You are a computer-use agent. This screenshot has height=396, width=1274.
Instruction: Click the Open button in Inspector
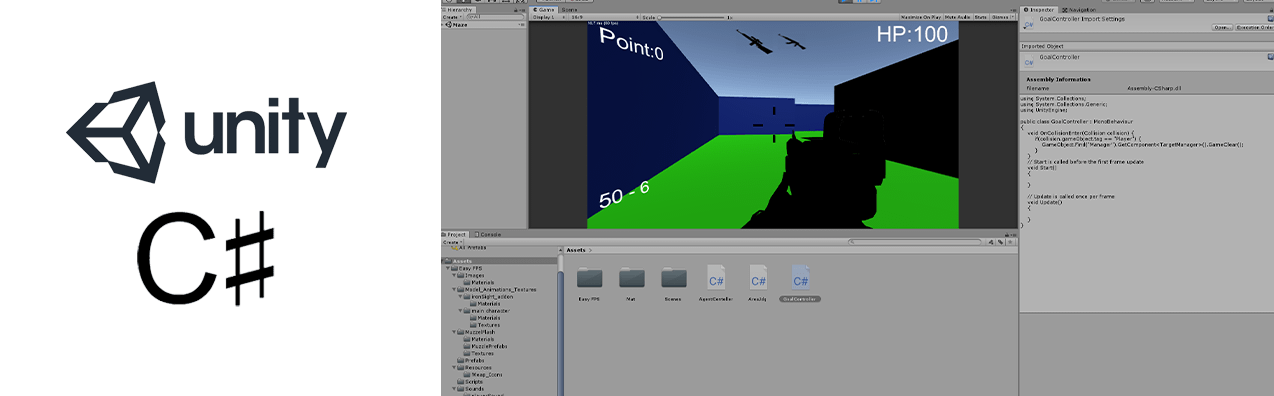[x=1221, y=27]
